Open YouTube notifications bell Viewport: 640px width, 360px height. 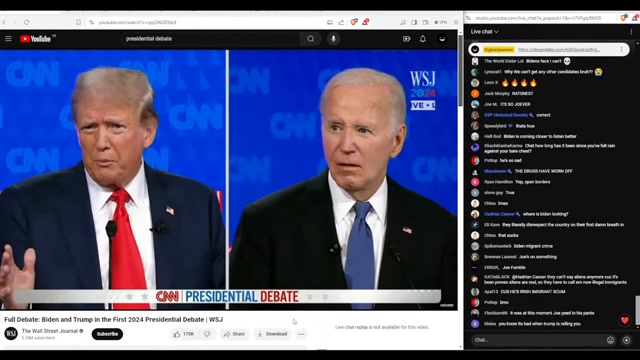423,39
